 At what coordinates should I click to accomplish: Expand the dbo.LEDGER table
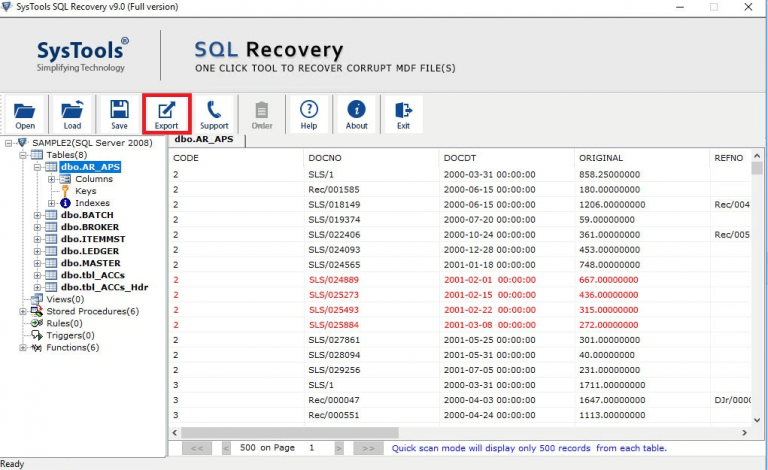37,251
